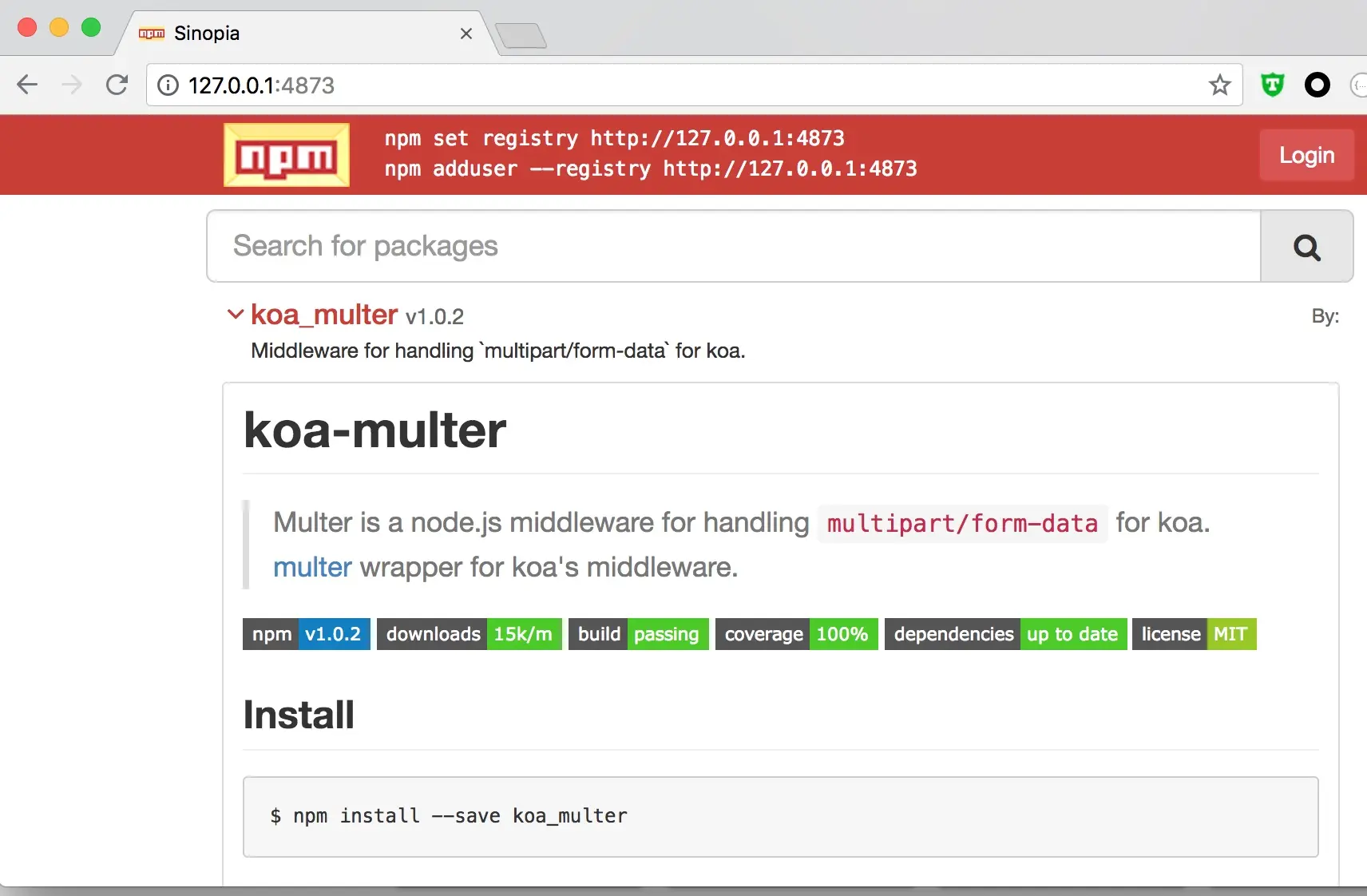The height and width of the screenshot is (896, 1367).
Task: Open the site information icon in address bar
Action: (x=168, y=85)
